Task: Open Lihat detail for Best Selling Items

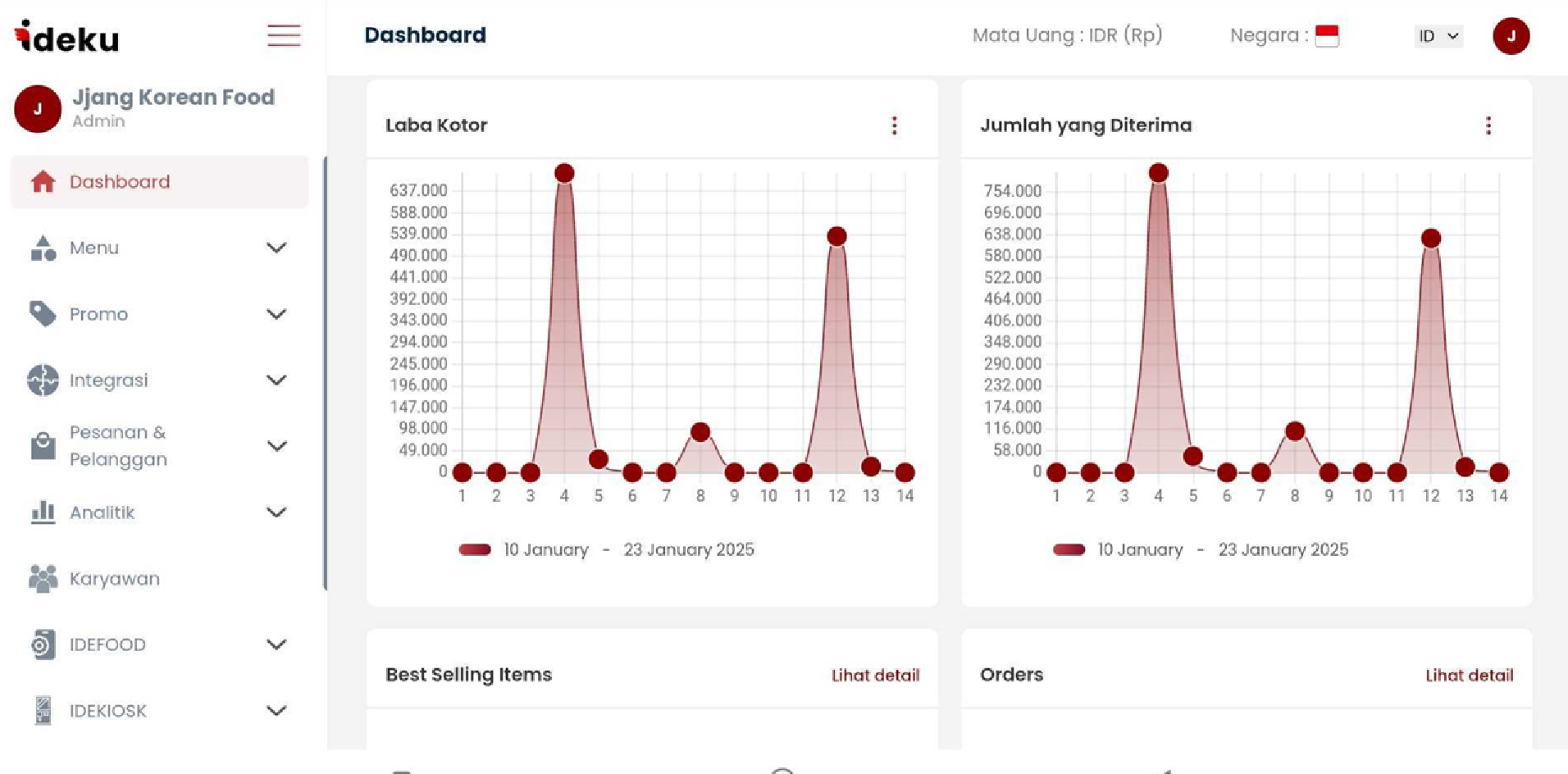Action: (875, 675)
